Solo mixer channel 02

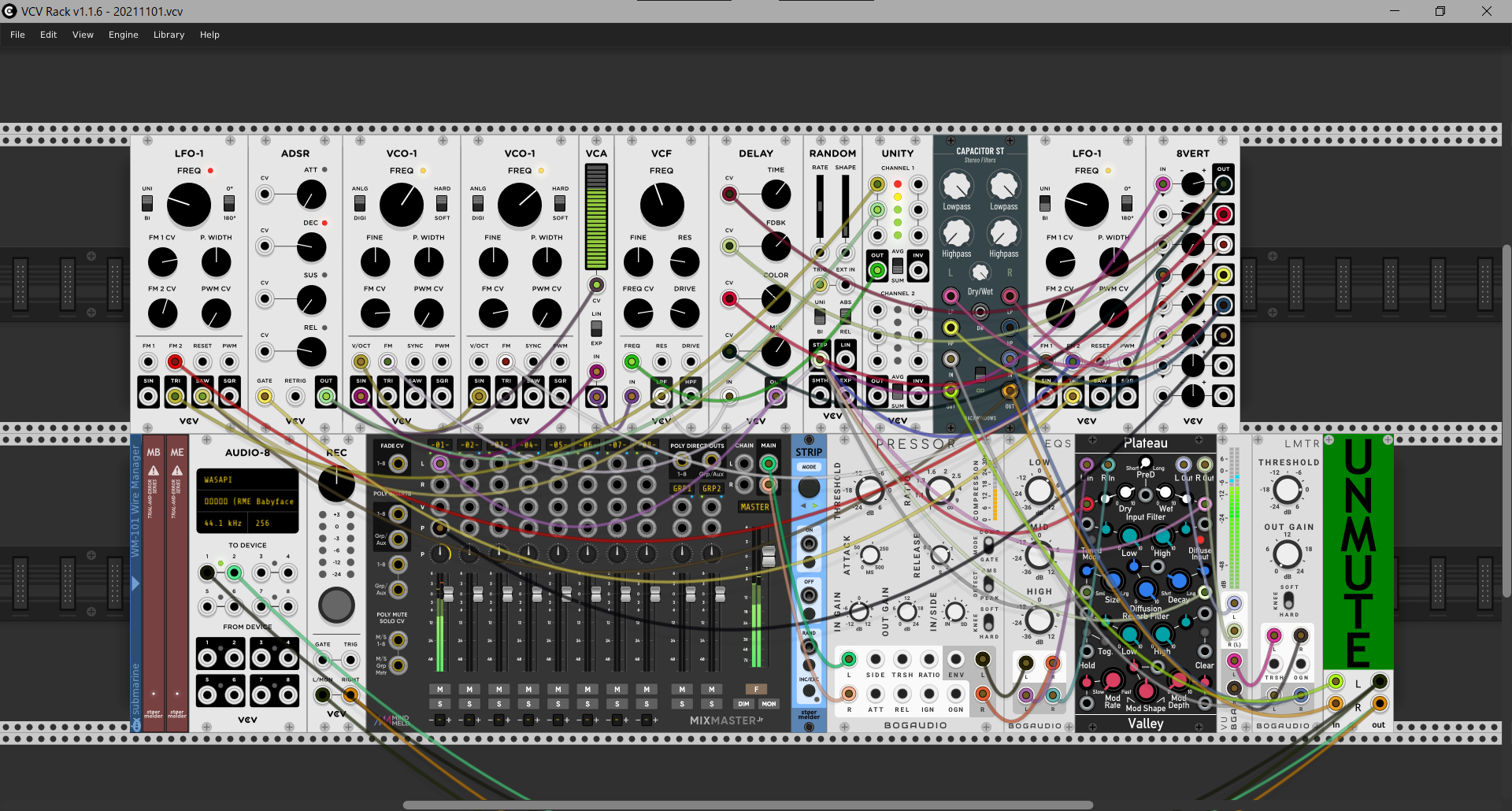coord(469,704)
